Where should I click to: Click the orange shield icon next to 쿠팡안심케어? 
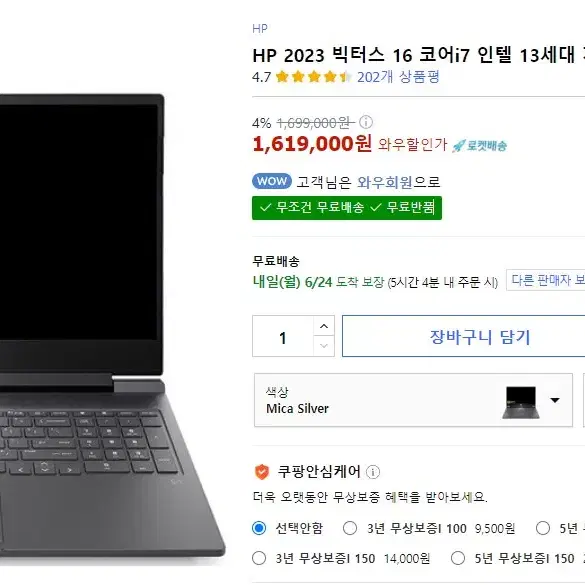point(262,472)
